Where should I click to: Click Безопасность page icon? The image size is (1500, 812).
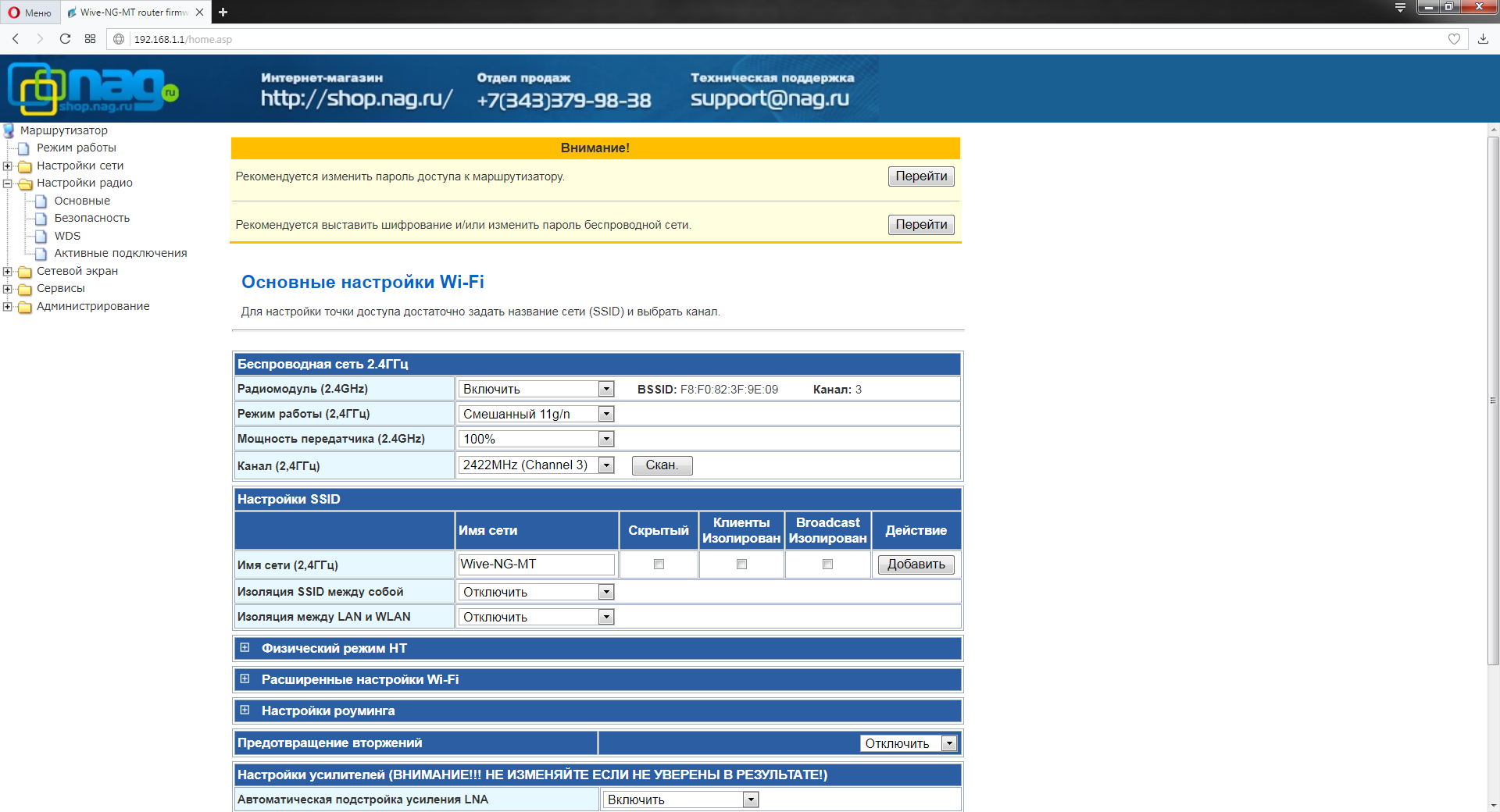click(x=41, y=219)
